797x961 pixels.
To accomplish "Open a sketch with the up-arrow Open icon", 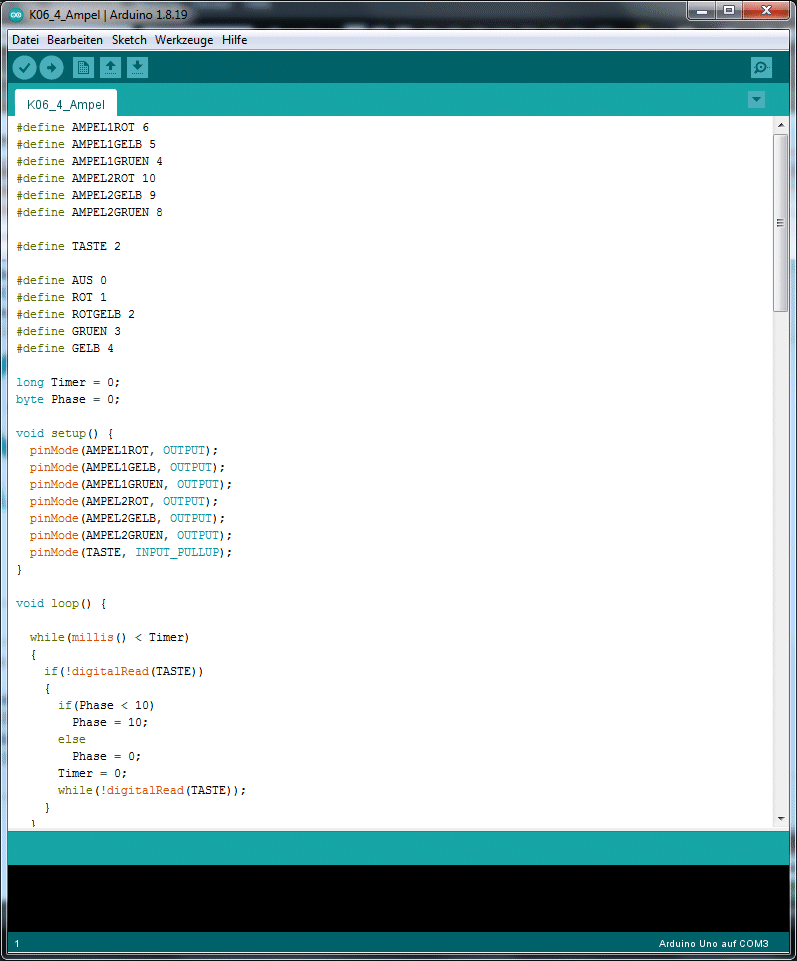I will [110, 67].
